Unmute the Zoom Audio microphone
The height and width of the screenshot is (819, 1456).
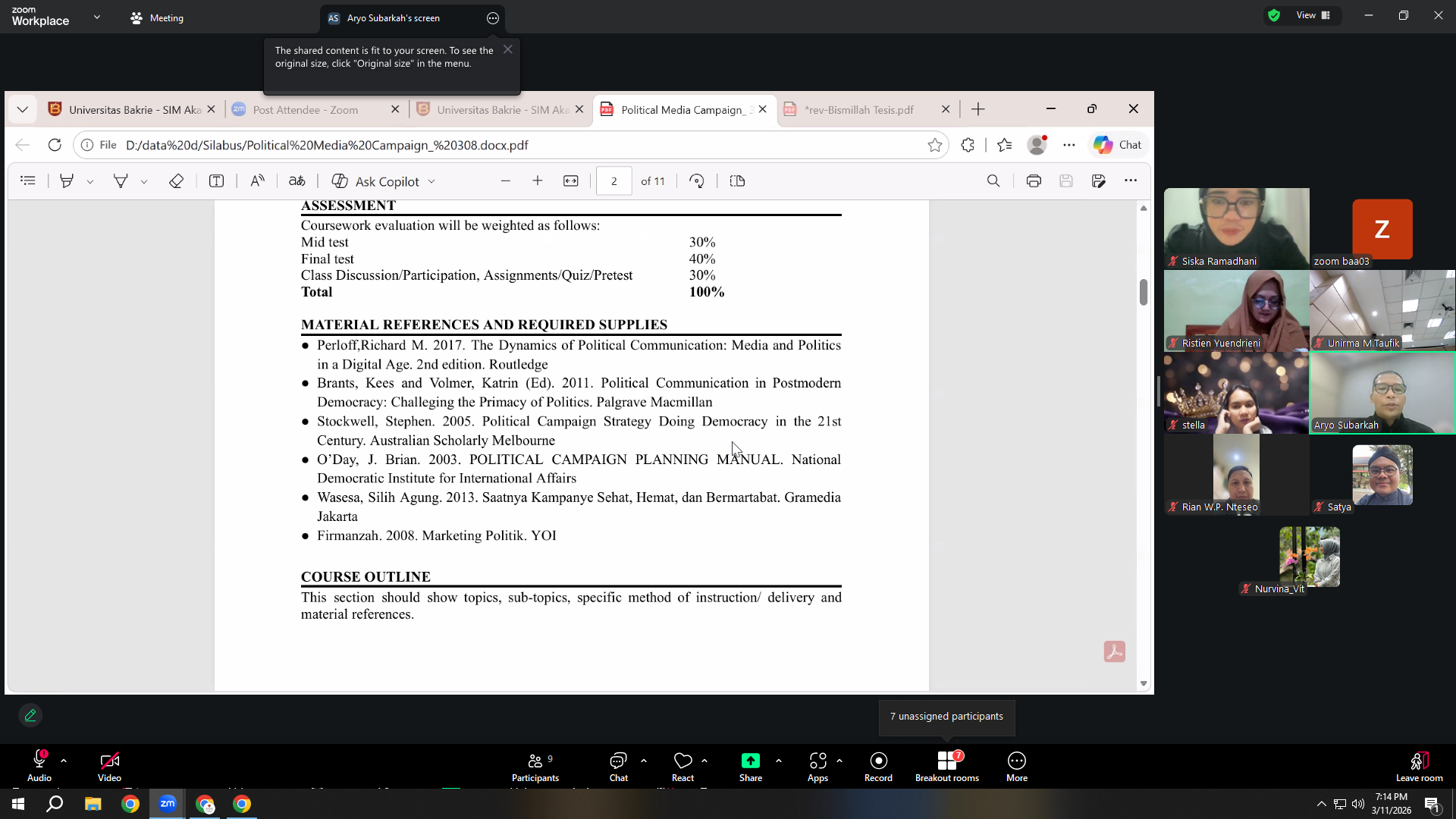39,766
